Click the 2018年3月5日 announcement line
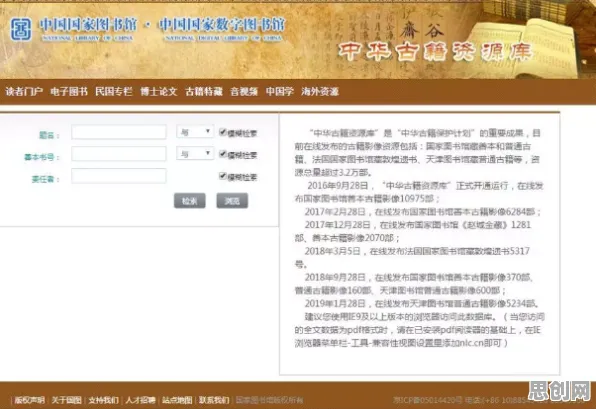This screenshot has height=409, width=596. click(x=412, y=258)
